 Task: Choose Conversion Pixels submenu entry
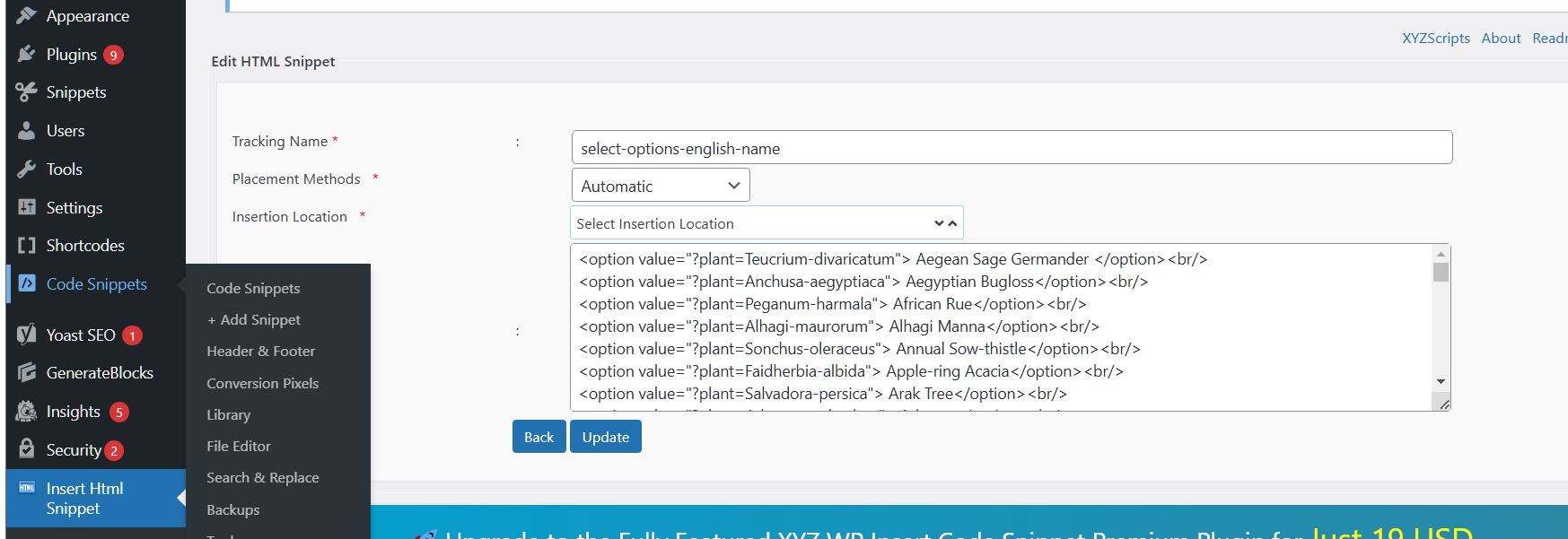(x=263, y=383)
